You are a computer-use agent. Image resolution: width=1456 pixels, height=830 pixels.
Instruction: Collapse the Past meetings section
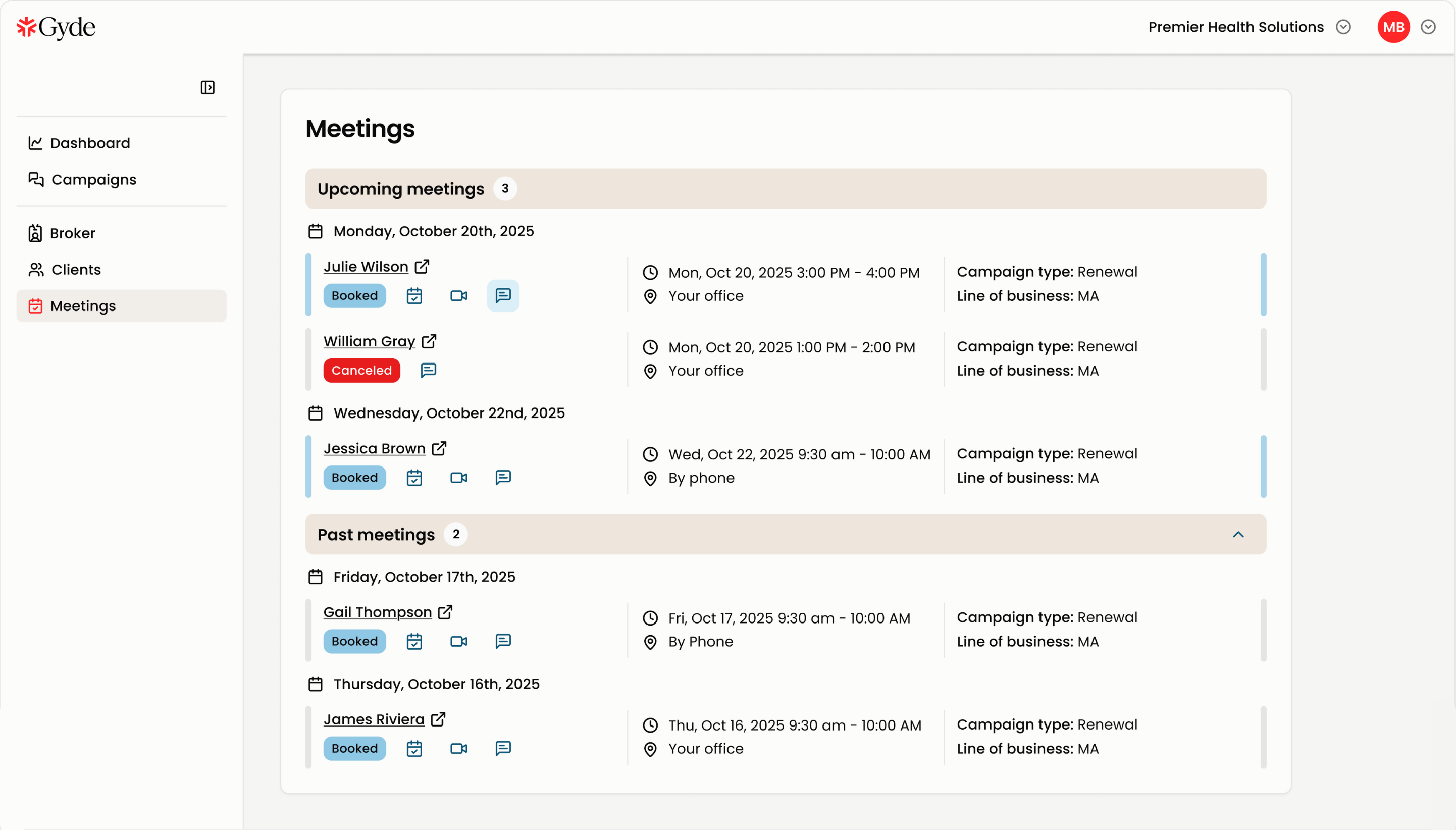coord(1238,534)
